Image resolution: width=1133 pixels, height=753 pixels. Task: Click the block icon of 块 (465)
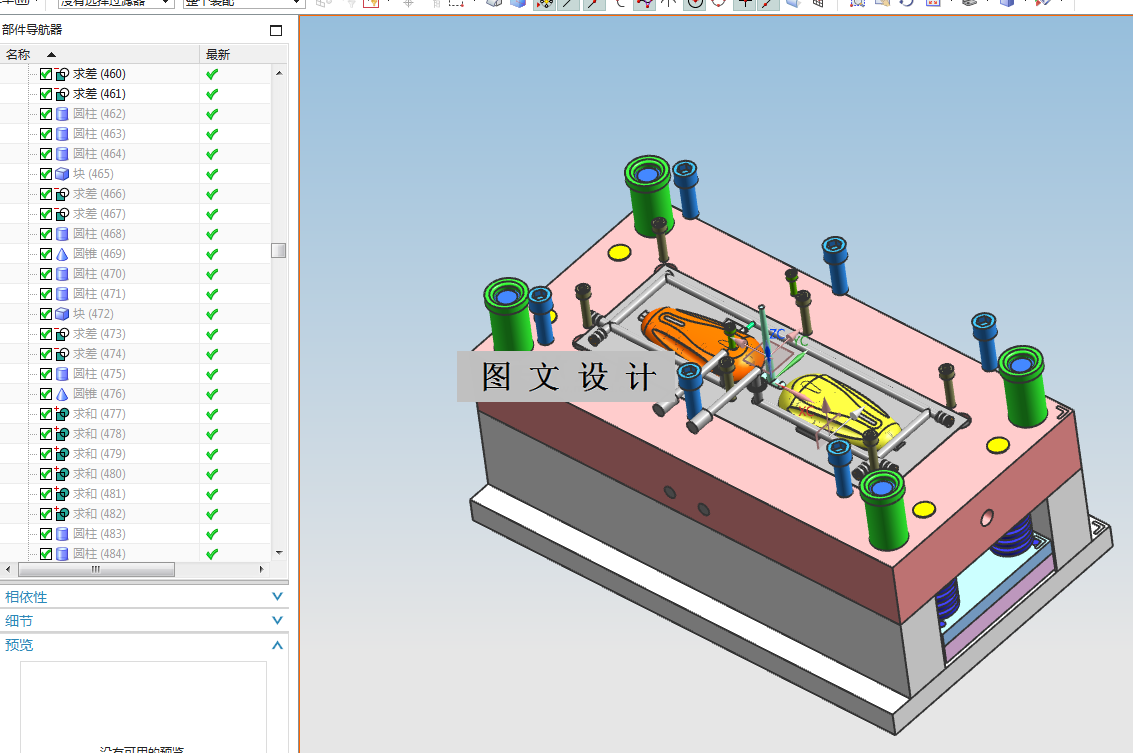(x=62, y=174)
